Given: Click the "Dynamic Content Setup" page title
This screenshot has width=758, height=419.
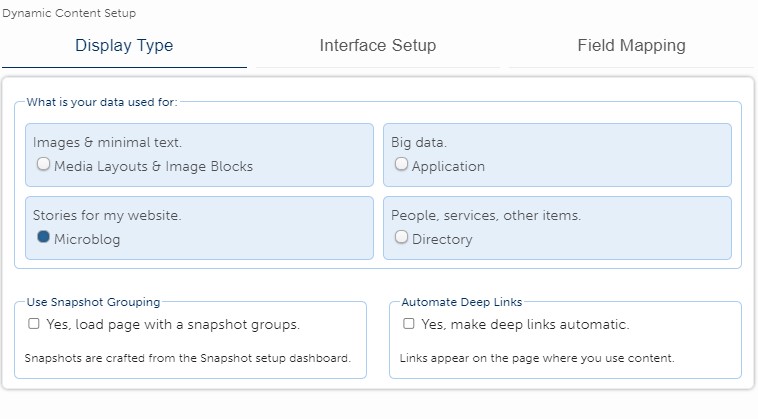Looking at the screenshot, I should [69, 13].
